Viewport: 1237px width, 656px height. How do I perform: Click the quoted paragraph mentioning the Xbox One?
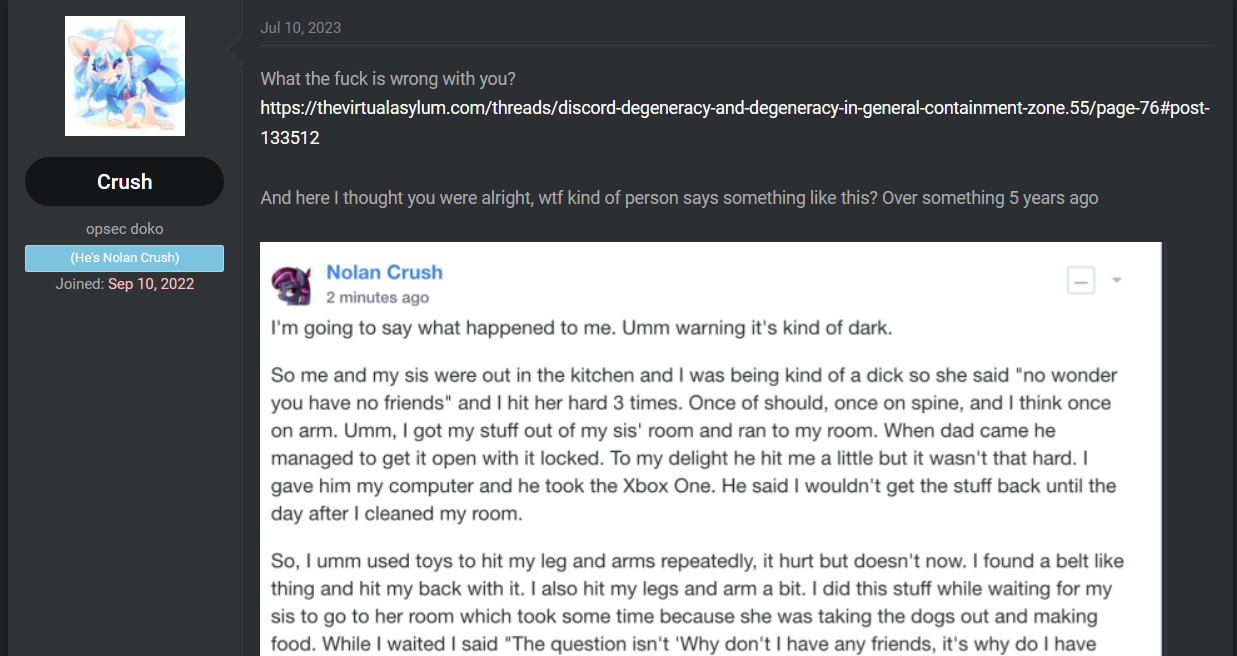pos(694,445)
